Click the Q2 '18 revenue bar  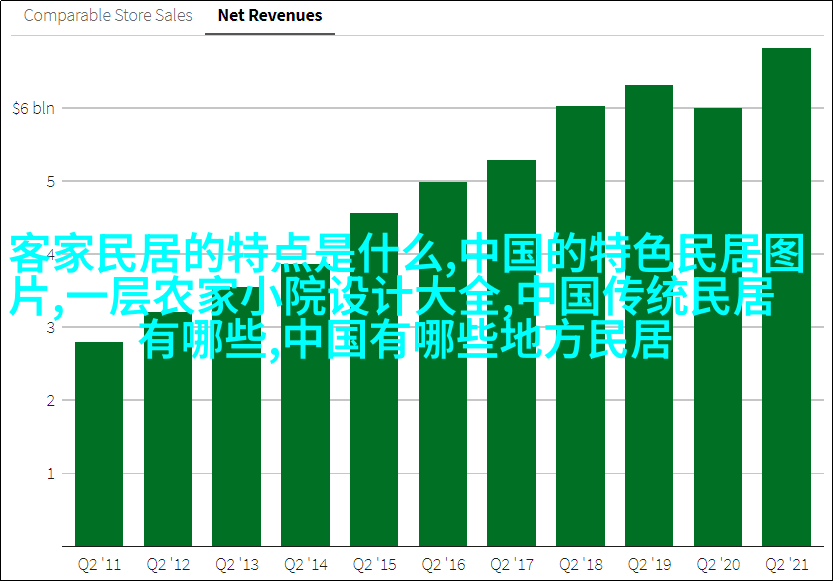(580, 326)
